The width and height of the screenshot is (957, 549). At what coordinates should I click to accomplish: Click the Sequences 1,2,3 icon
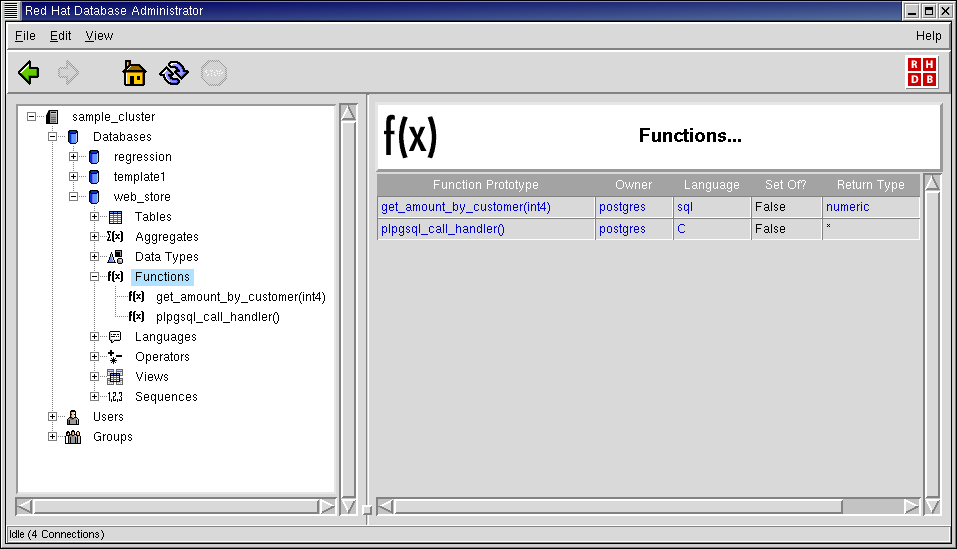coord(115,397)
